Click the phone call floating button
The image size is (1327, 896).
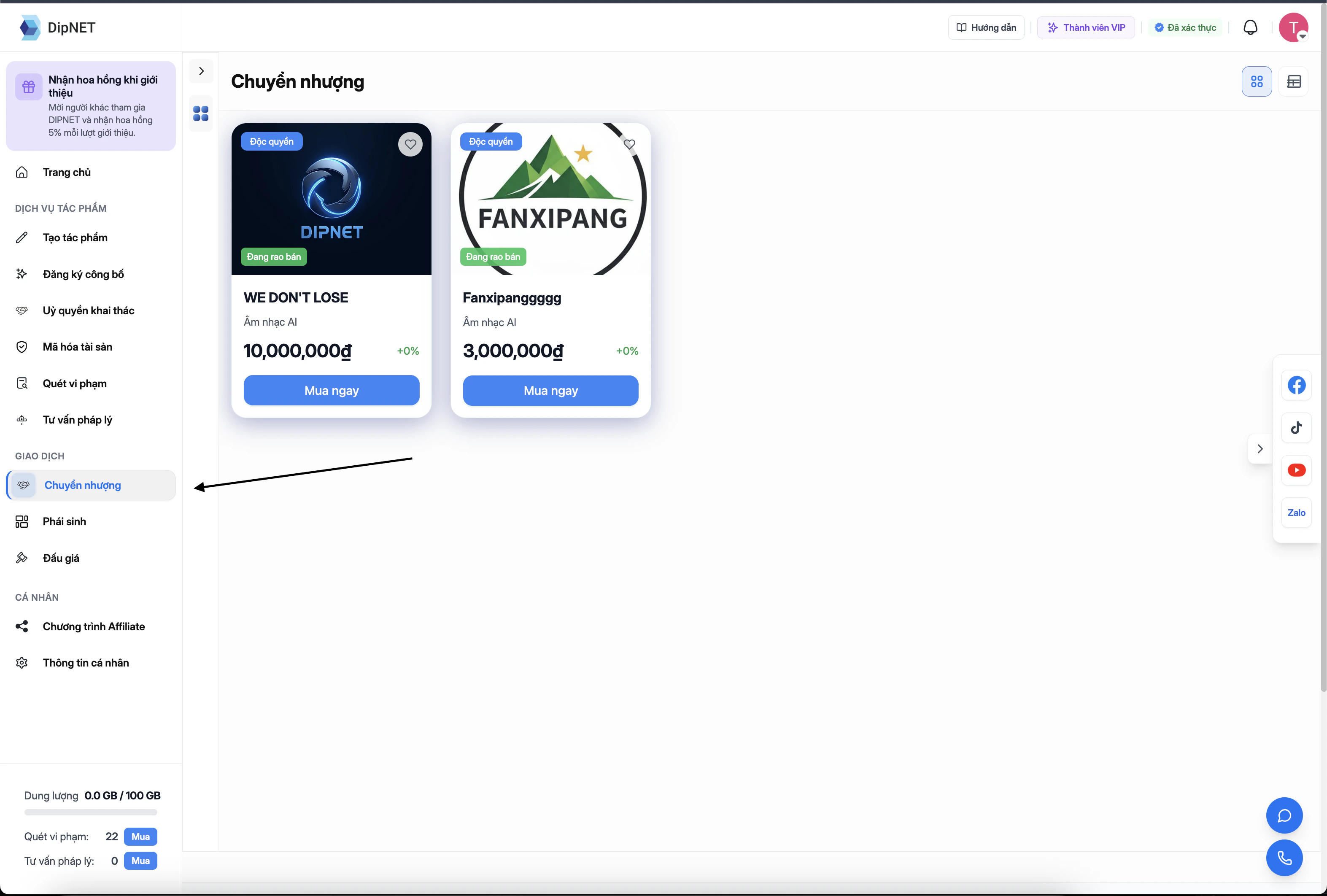coord(1284,858)
